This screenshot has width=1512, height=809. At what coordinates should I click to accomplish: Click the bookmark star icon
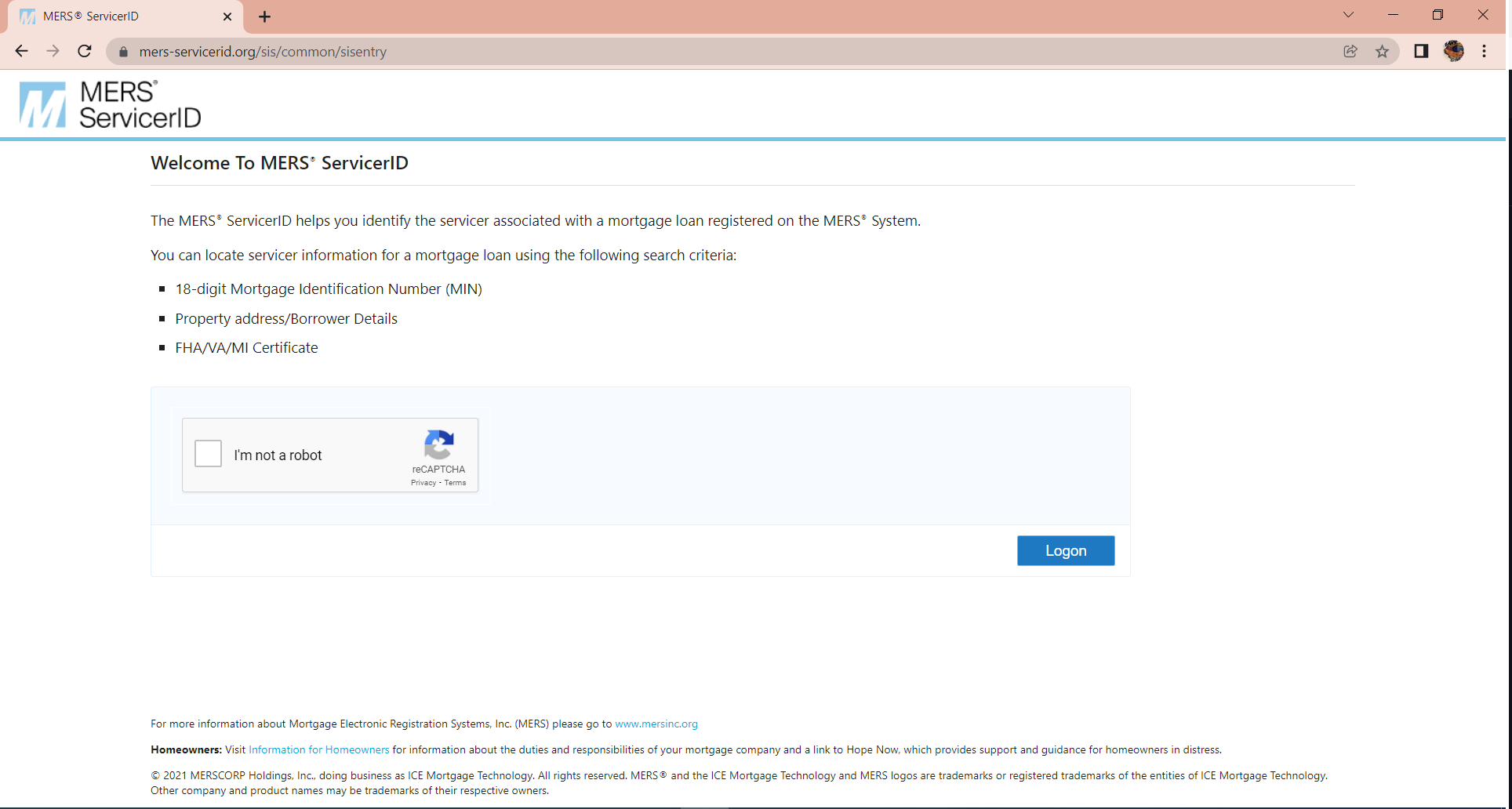point(1383,51)
